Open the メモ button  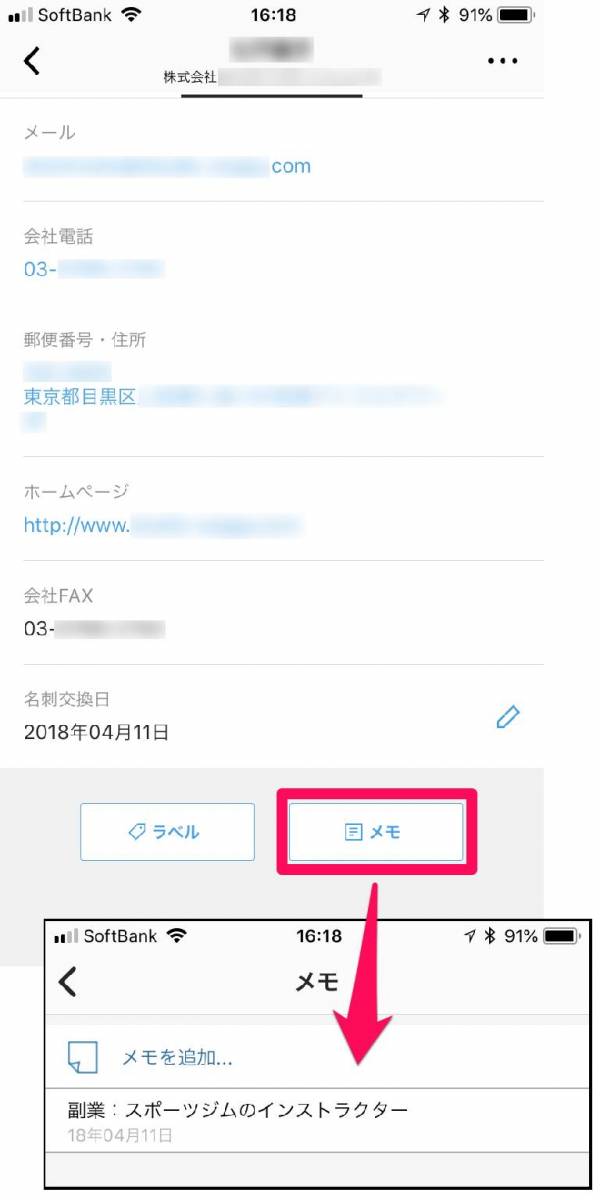coord(376,832)
